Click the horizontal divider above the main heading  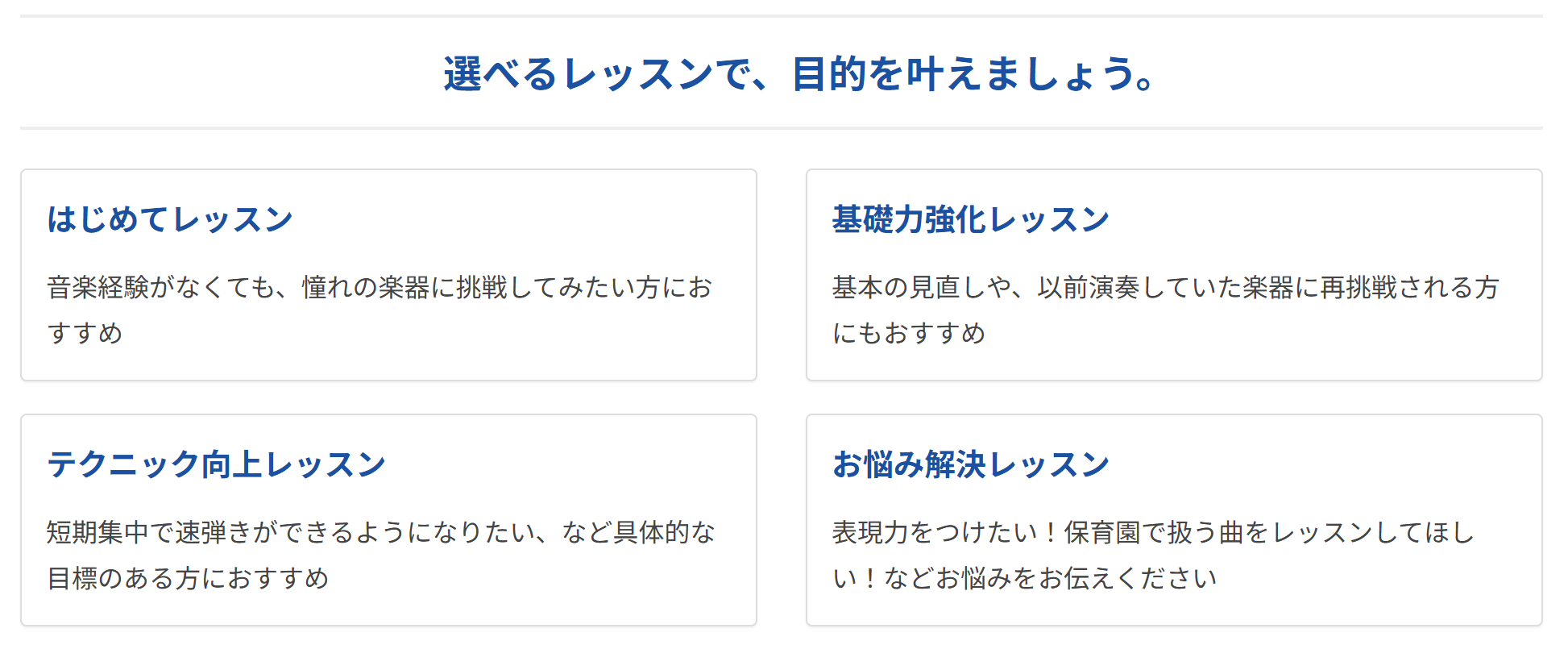click(782, 16)
